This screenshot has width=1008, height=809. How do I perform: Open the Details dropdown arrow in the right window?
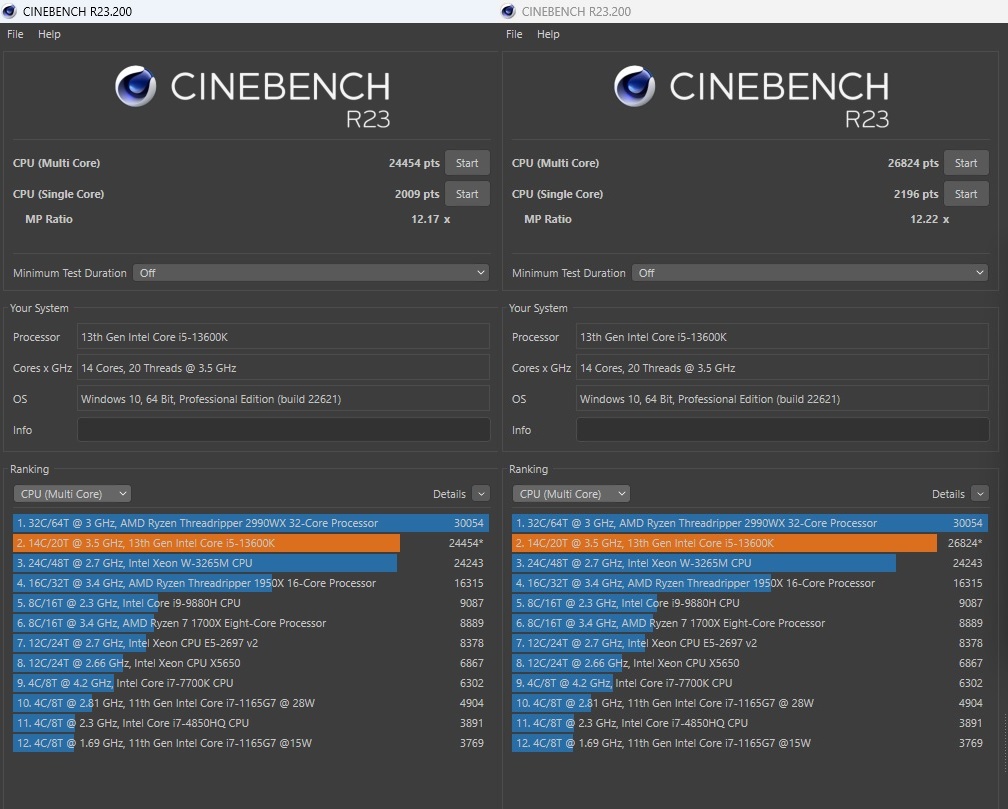pyautogui.click(x=980, y=494)
